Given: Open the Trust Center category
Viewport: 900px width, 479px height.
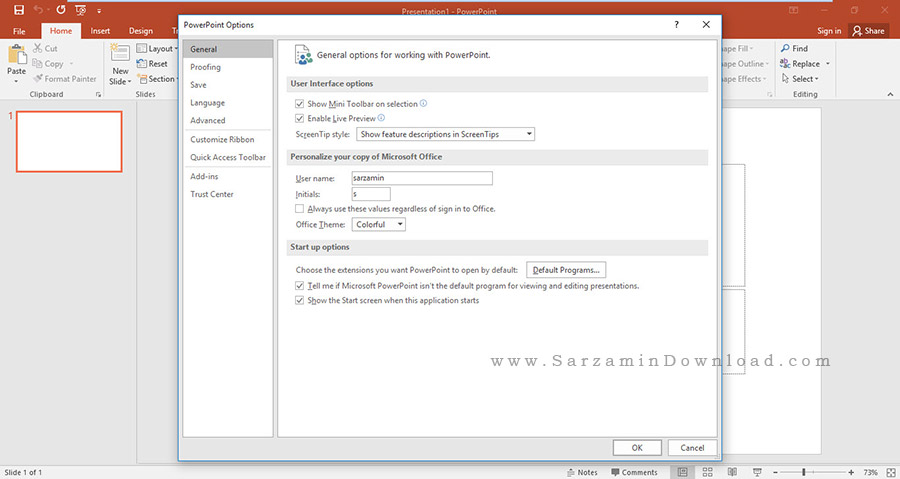Looking at the screenshot, I should tap(227, 194).
